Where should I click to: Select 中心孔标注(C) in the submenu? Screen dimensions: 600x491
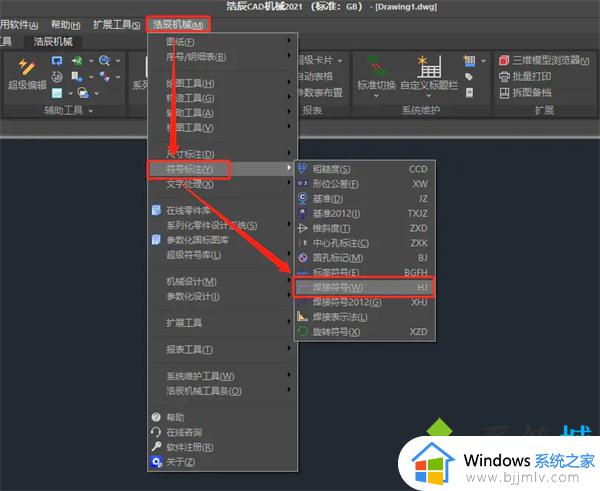pyautogui.click(x=364, y=243)
